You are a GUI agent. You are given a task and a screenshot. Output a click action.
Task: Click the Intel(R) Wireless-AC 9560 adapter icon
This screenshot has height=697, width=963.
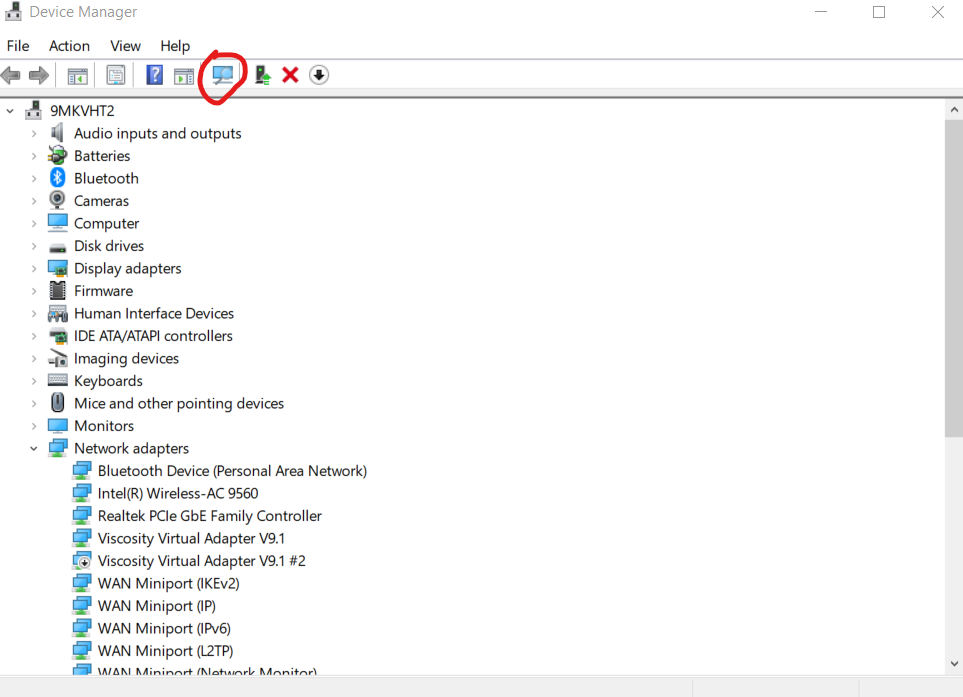pyautogui.click(x=82, y=493)
